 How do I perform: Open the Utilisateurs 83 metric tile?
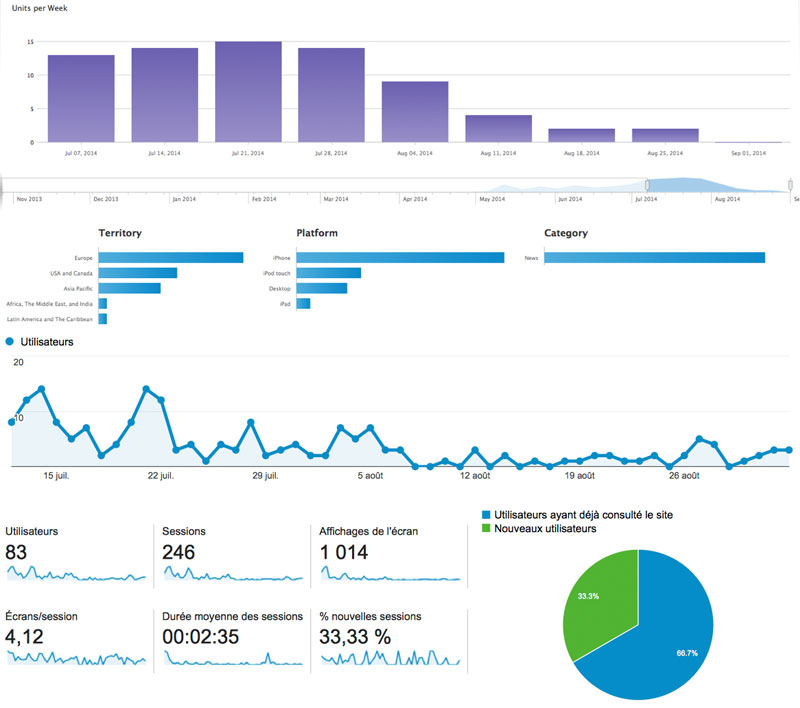coord(77,556)
